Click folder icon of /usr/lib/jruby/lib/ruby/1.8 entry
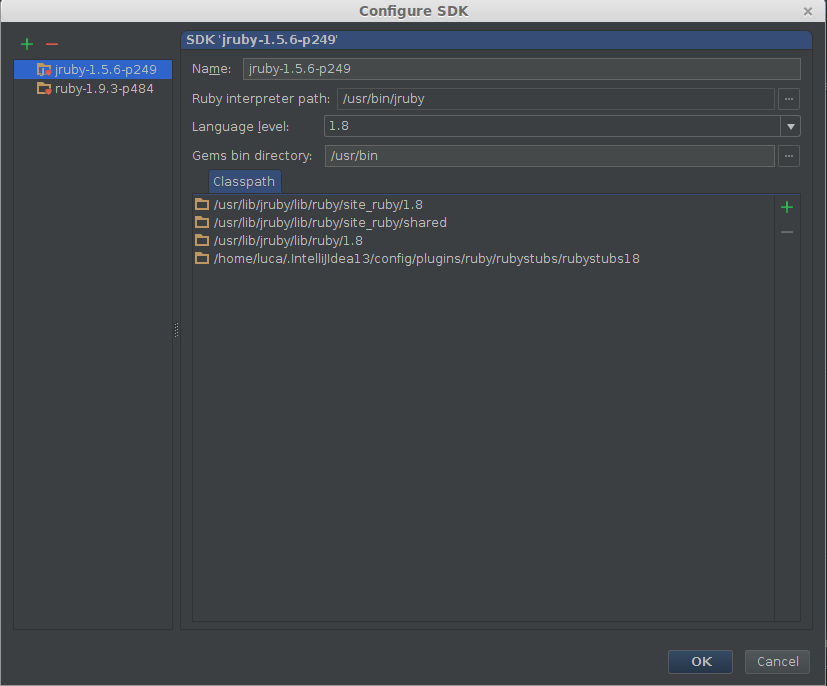827x686 pixels. pos(202,240)
